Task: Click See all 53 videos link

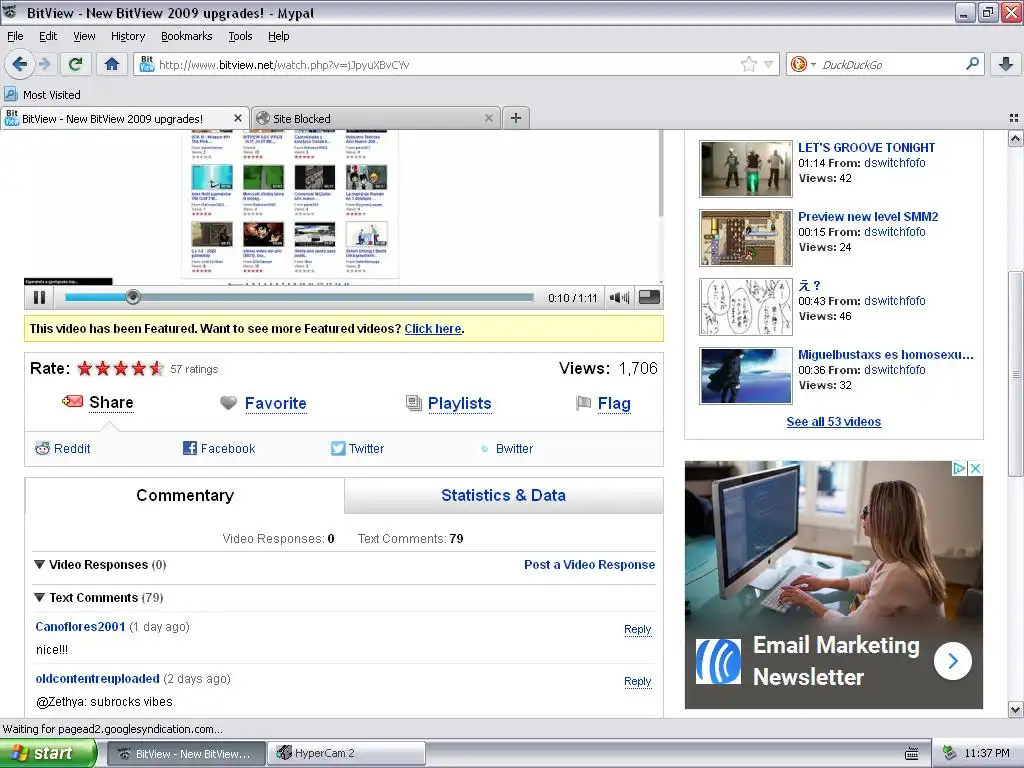Action: (x=833, y=422)
